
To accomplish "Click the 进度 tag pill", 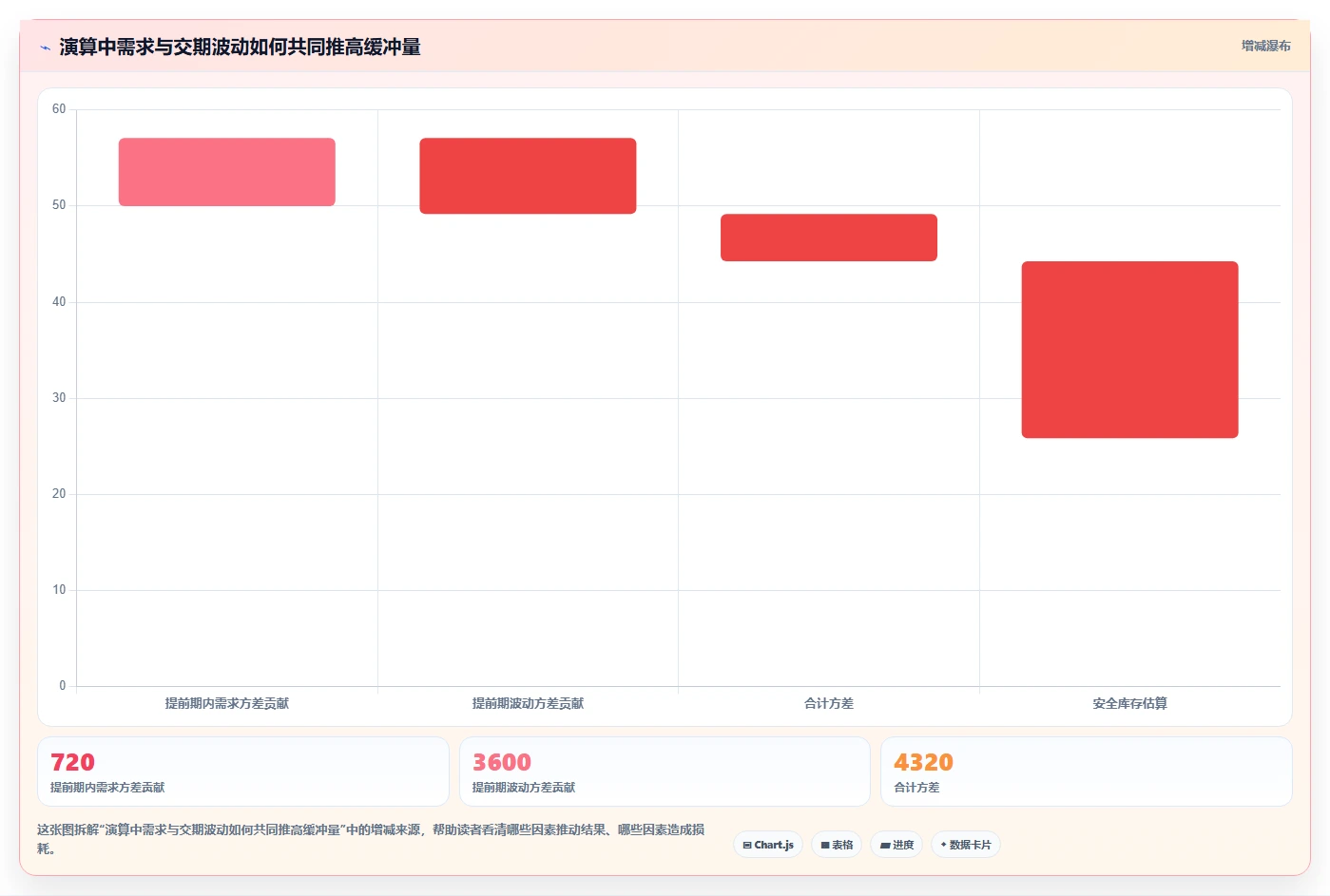I will point(896,845).
